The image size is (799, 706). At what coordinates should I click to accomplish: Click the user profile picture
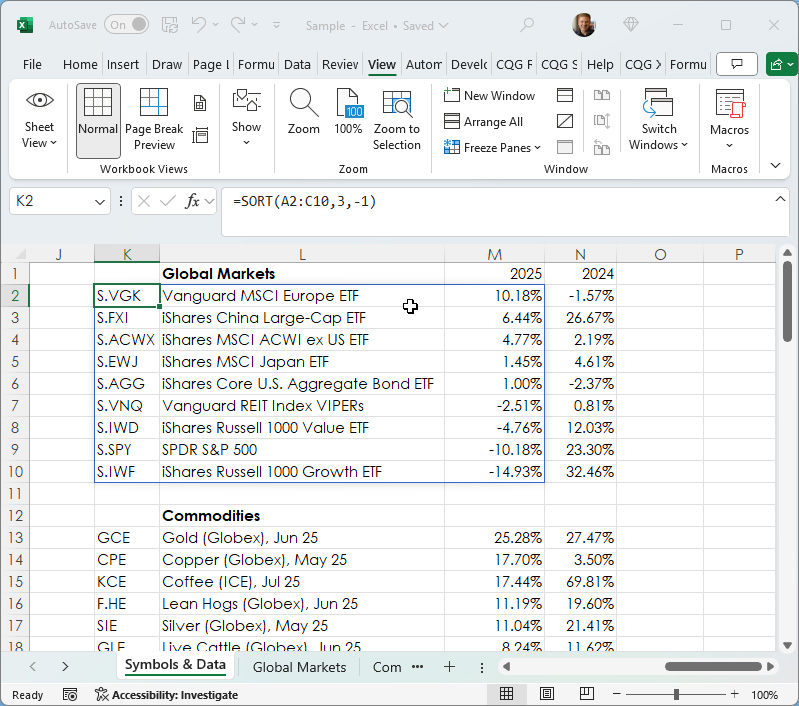[x=584, y=24]
